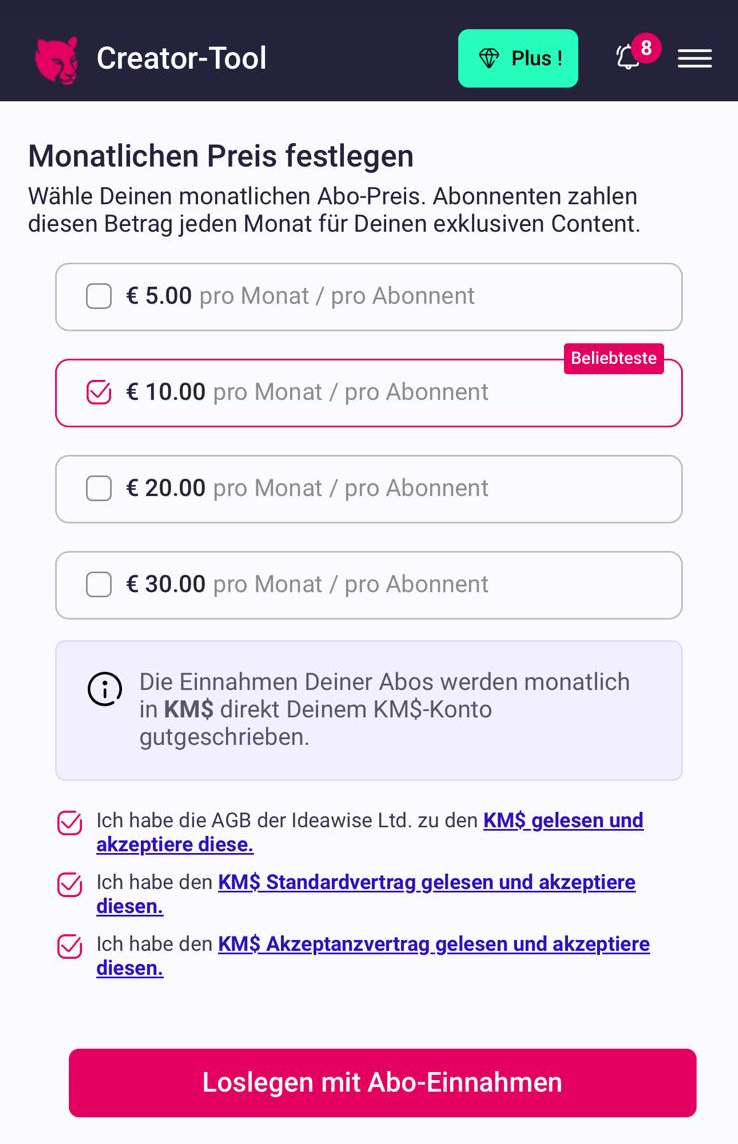Click the diamond icon in Plus button
The width and height of the screenshot is (738, 1144).
(x=489, y=58)
